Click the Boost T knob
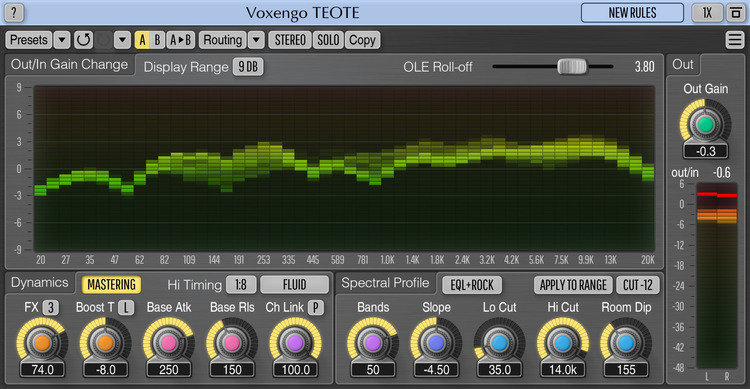Viewport: 750px width, 389px height. [105, 343]
